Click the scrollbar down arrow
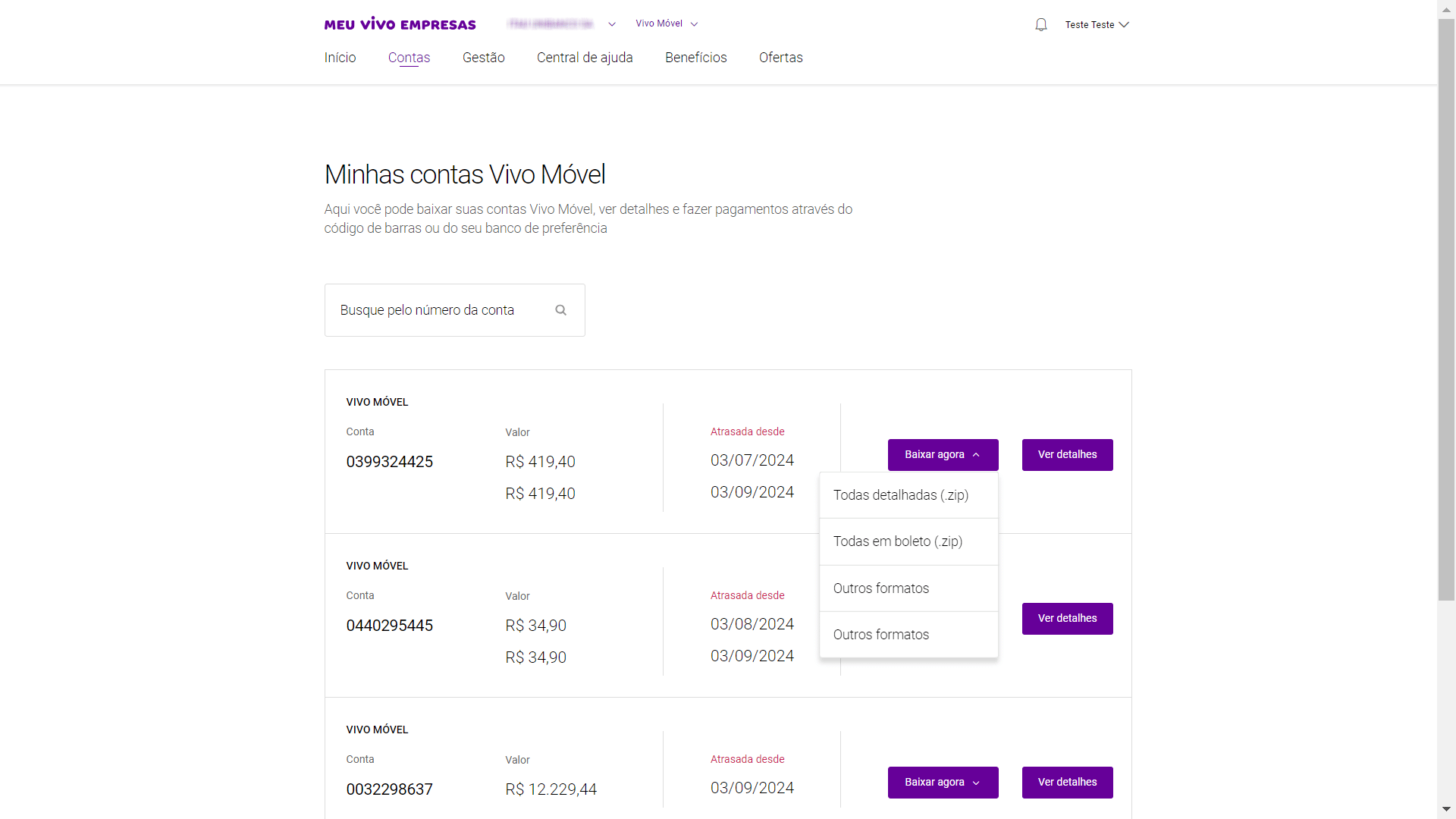This screenshot has height=819, width=1456. (1446, 810)
